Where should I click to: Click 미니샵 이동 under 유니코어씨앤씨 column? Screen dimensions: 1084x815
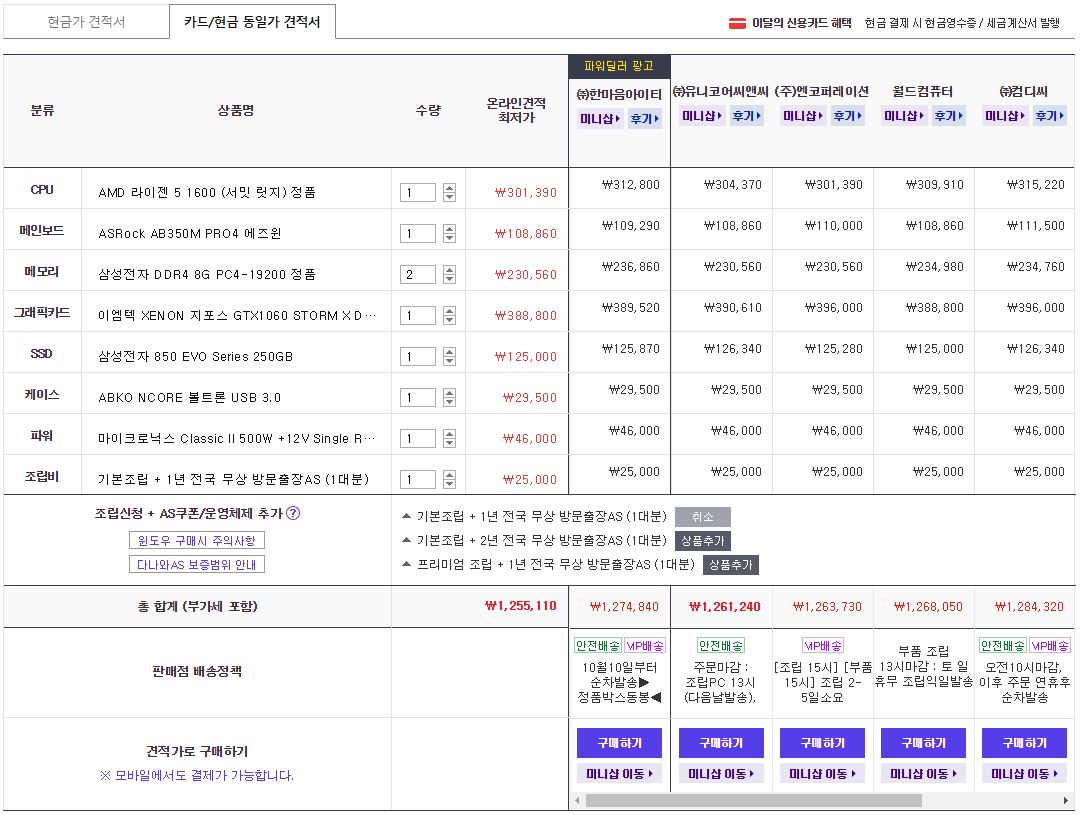721,774
